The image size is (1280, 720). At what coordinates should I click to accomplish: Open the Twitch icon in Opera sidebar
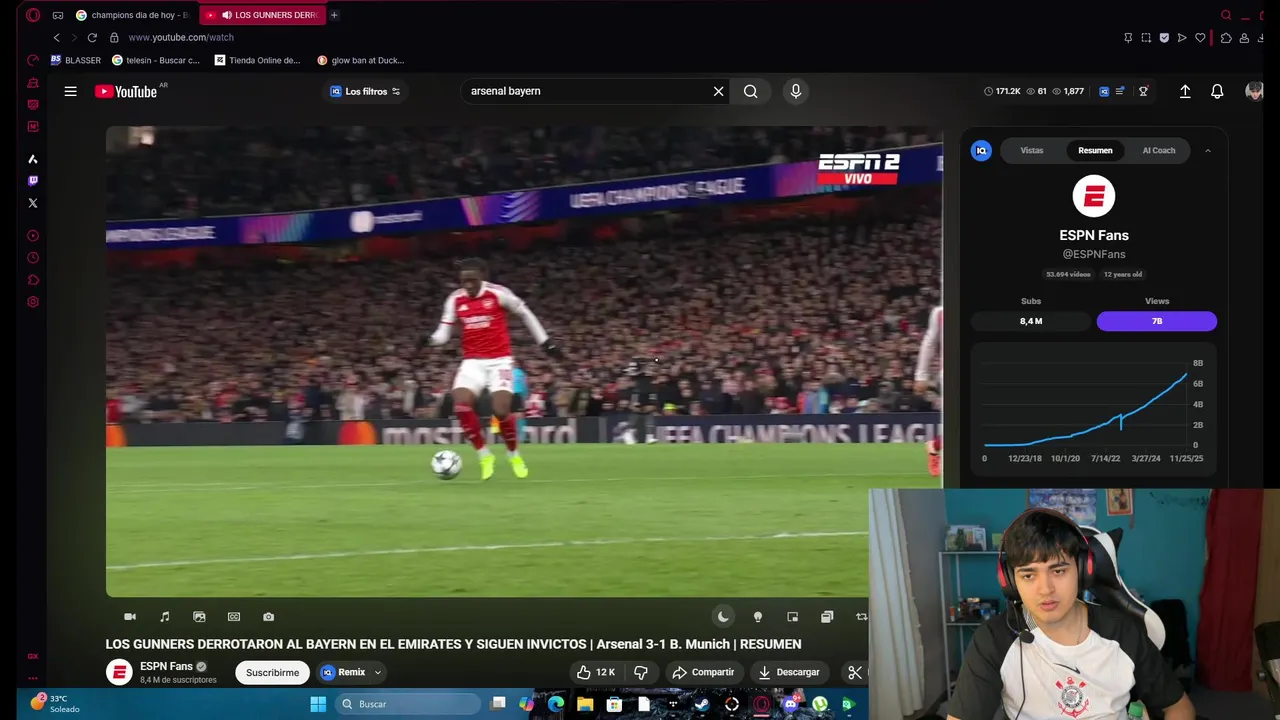pos(33,181)
